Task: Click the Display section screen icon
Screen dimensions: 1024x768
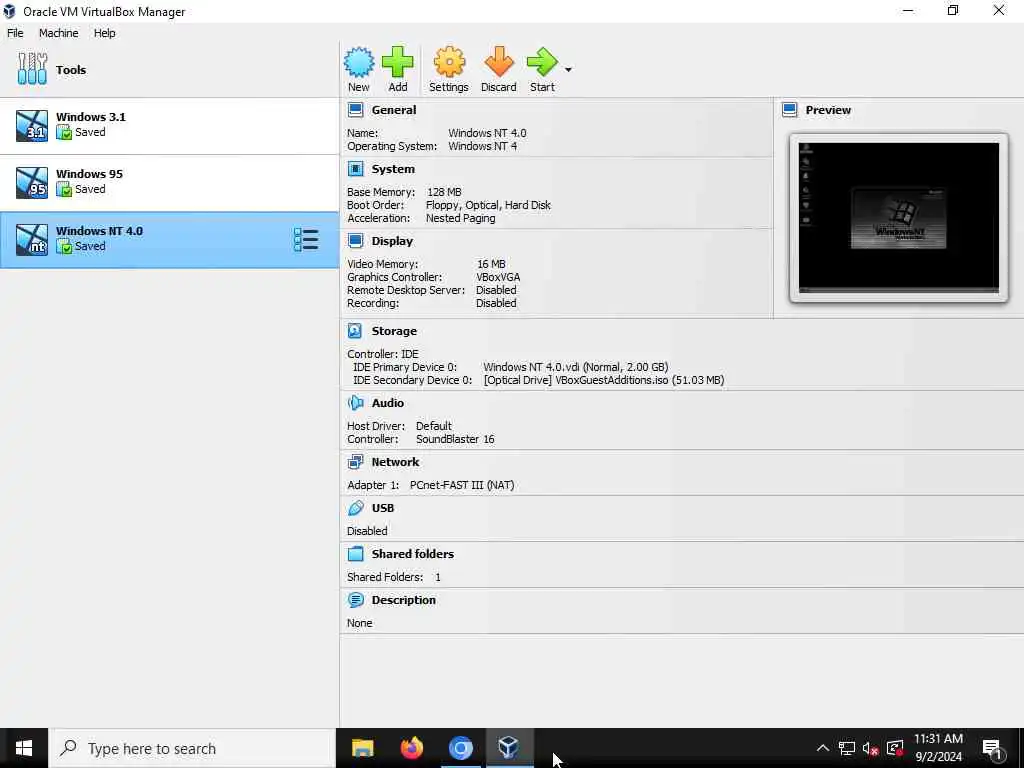Action: click(x=355, y=241)
